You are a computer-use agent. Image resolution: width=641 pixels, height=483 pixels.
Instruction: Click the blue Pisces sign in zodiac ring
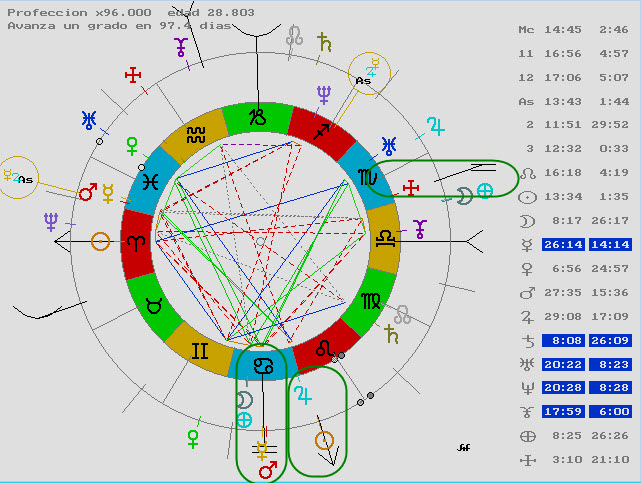pos(151,180)
